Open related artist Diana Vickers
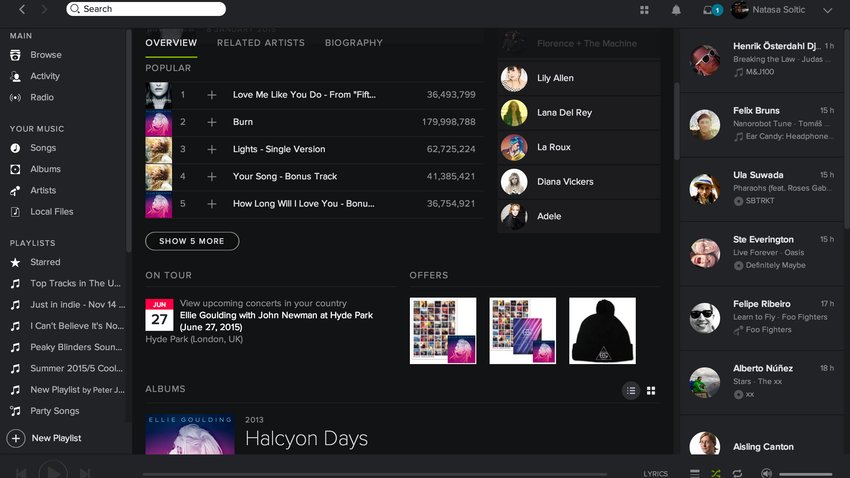Image resolution: width=850 pixels, height=478 pixels. (578, 182)
